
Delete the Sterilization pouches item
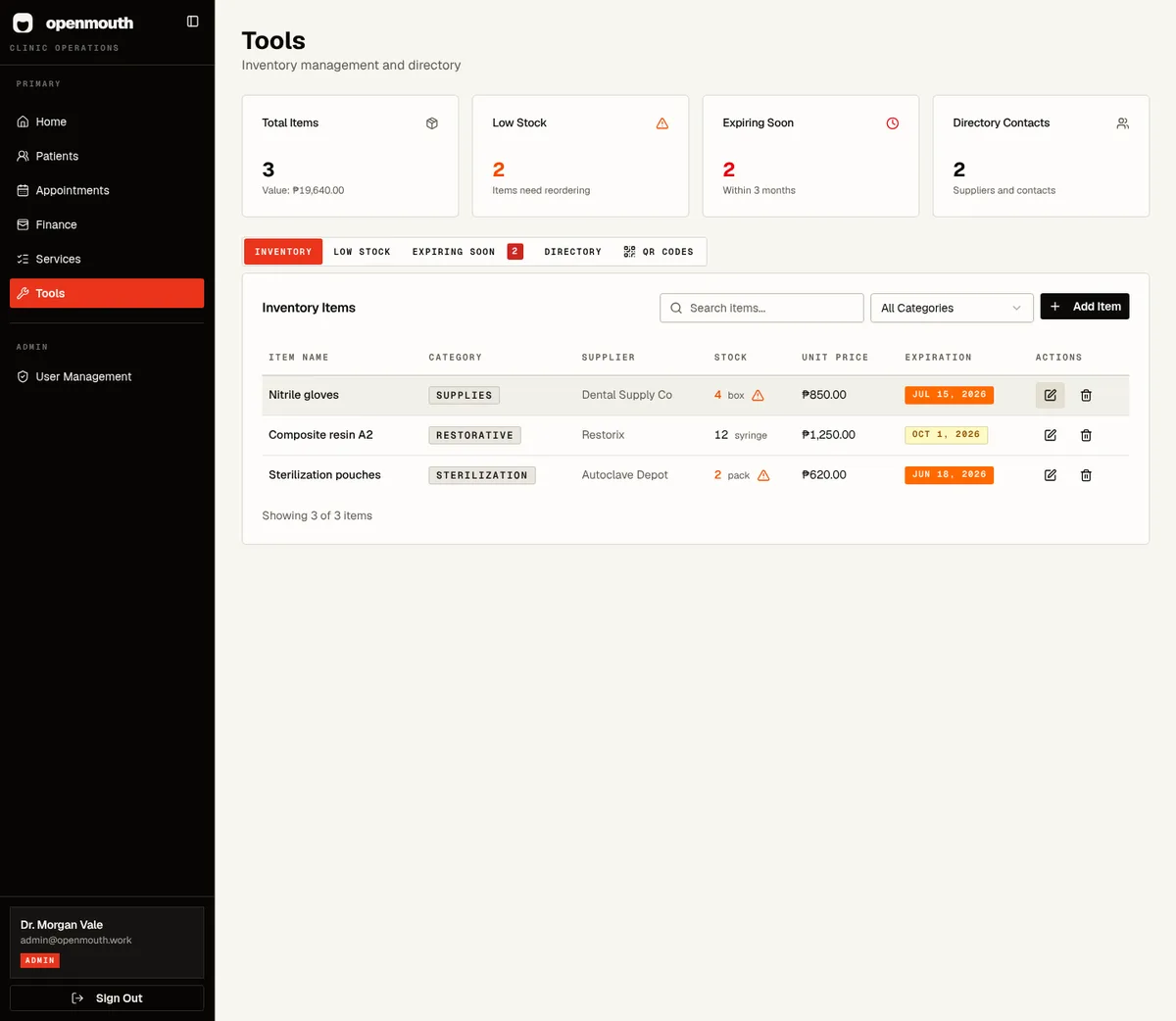click(x=1086, y=475)
